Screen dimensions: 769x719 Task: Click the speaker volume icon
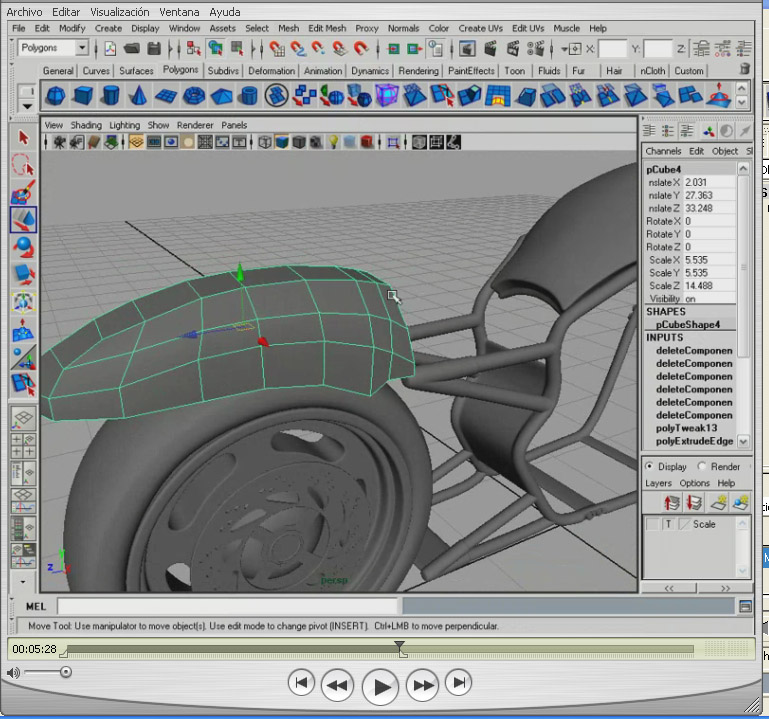13,672
